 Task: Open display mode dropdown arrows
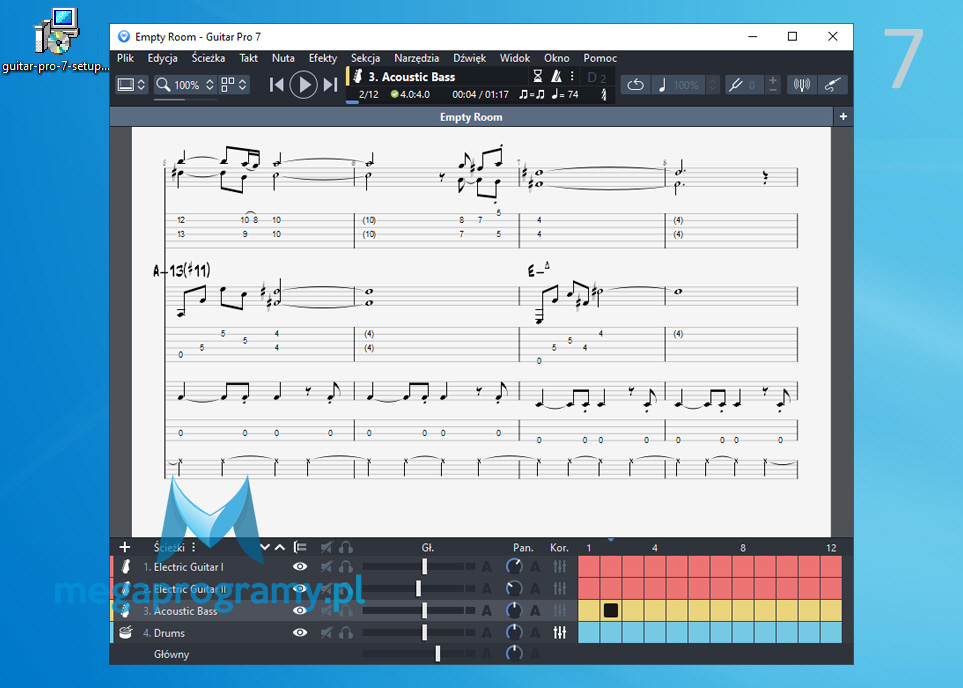pos(141,85)
